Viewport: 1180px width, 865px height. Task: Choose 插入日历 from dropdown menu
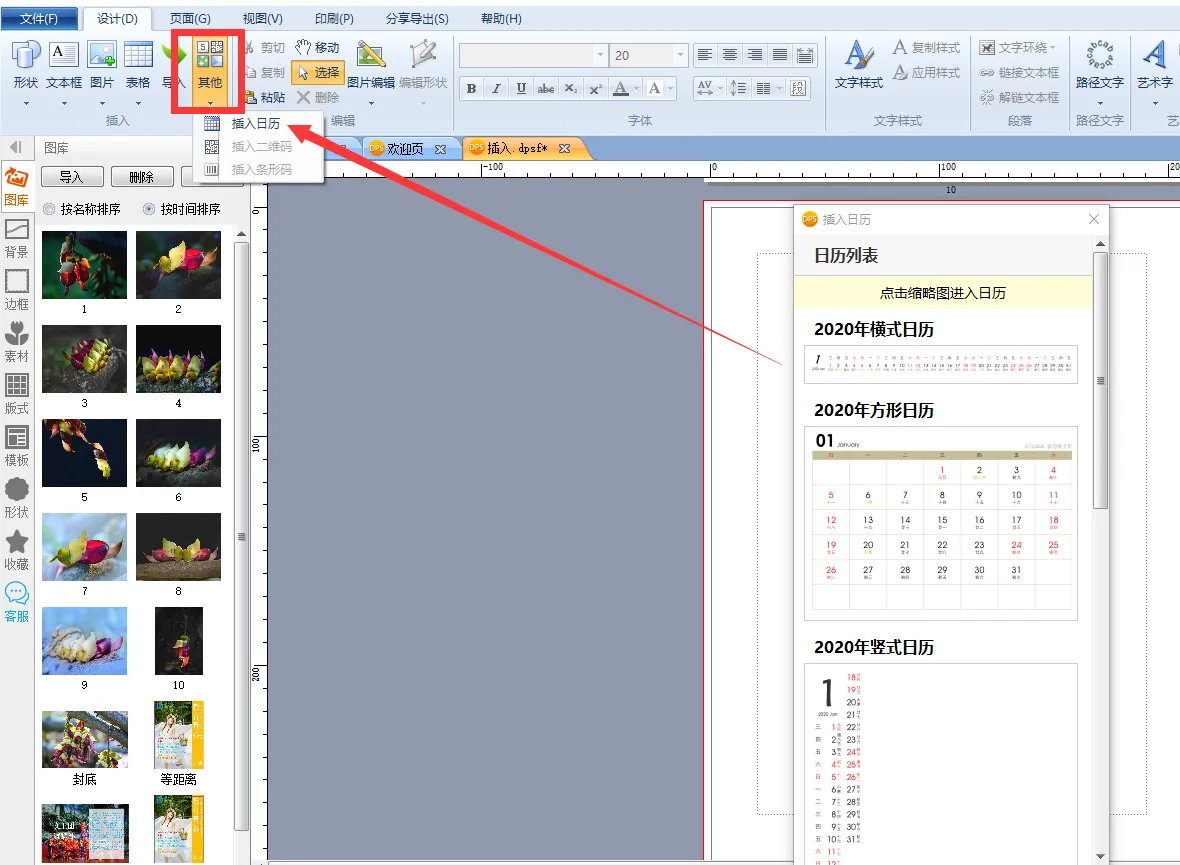[258, 123]
